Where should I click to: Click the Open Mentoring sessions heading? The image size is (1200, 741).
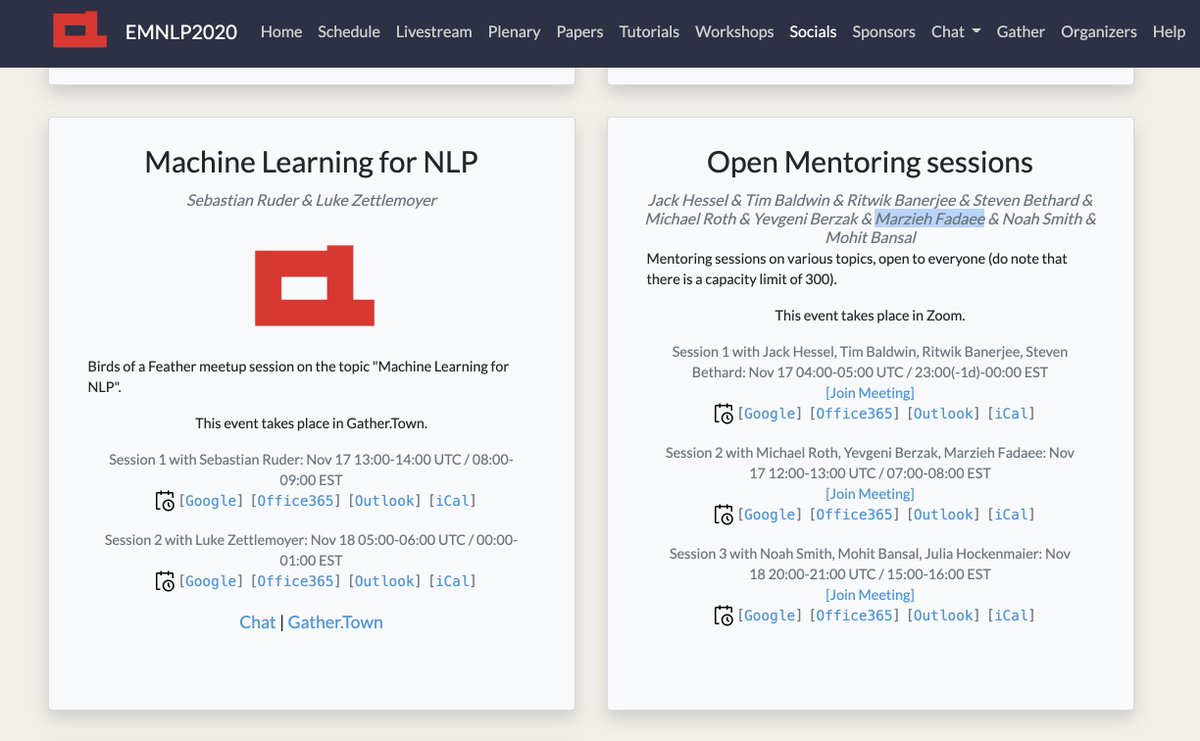pos(870,162)
